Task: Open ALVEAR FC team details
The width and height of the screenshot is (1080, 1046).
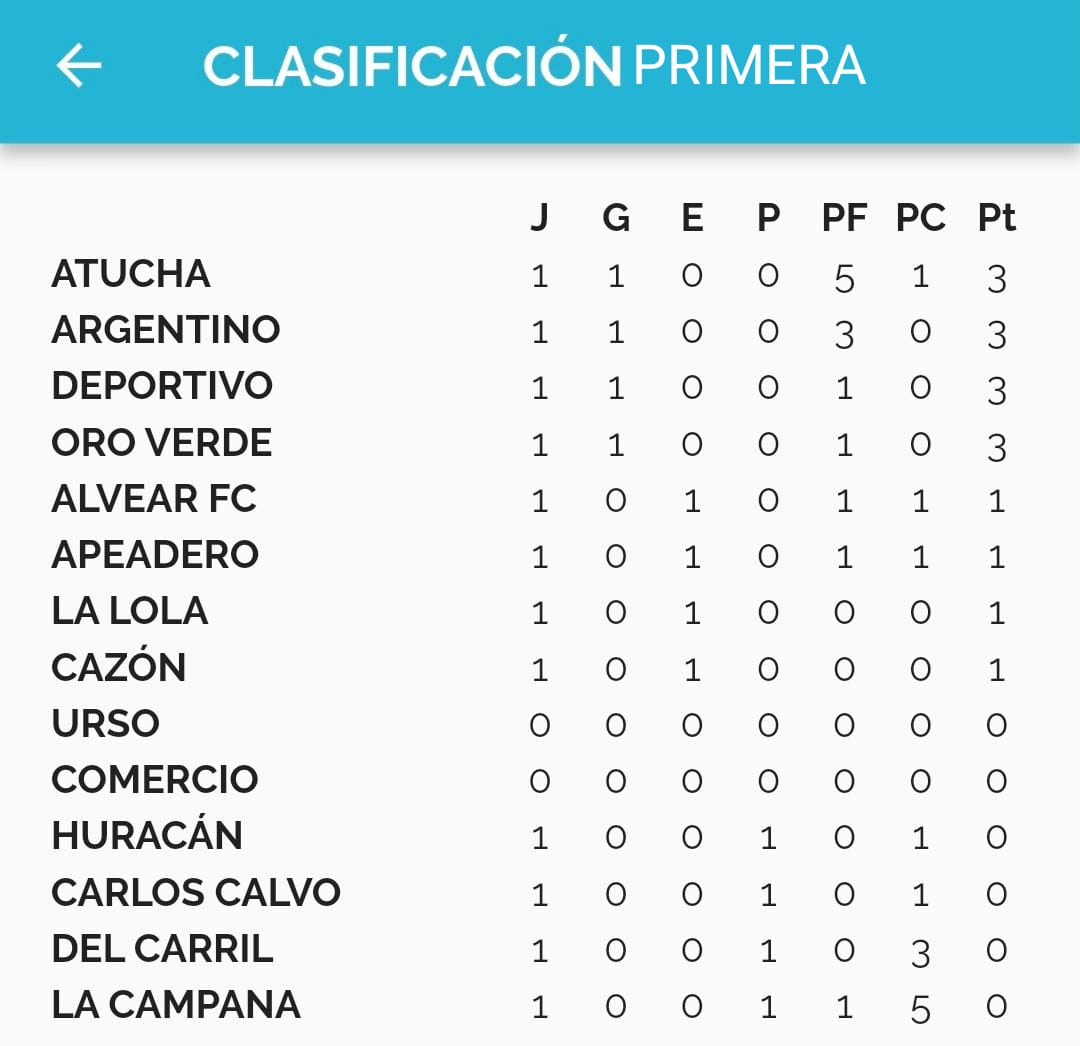Action: tap(154, 499)
